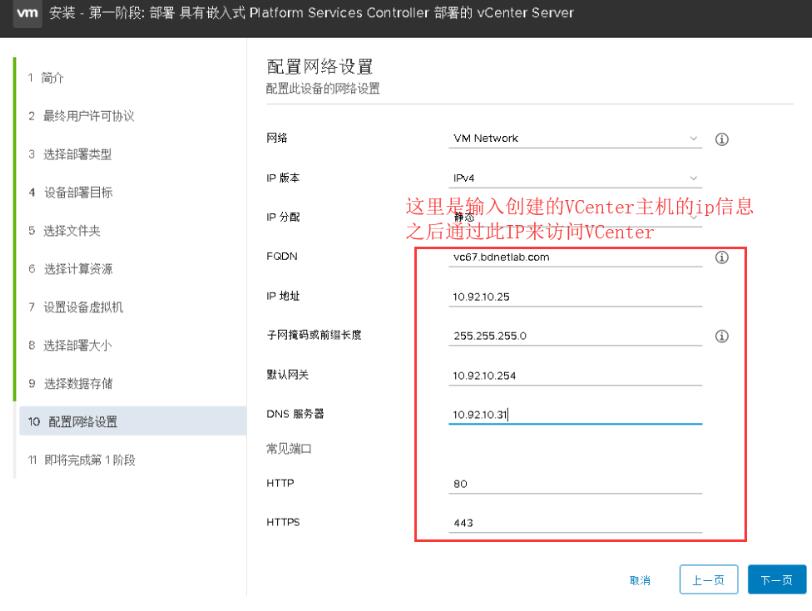Viewport: 812px width, 611px height.
Task: Click subnet mask field 255.255.255.0
Action: [x=575, y=336]
